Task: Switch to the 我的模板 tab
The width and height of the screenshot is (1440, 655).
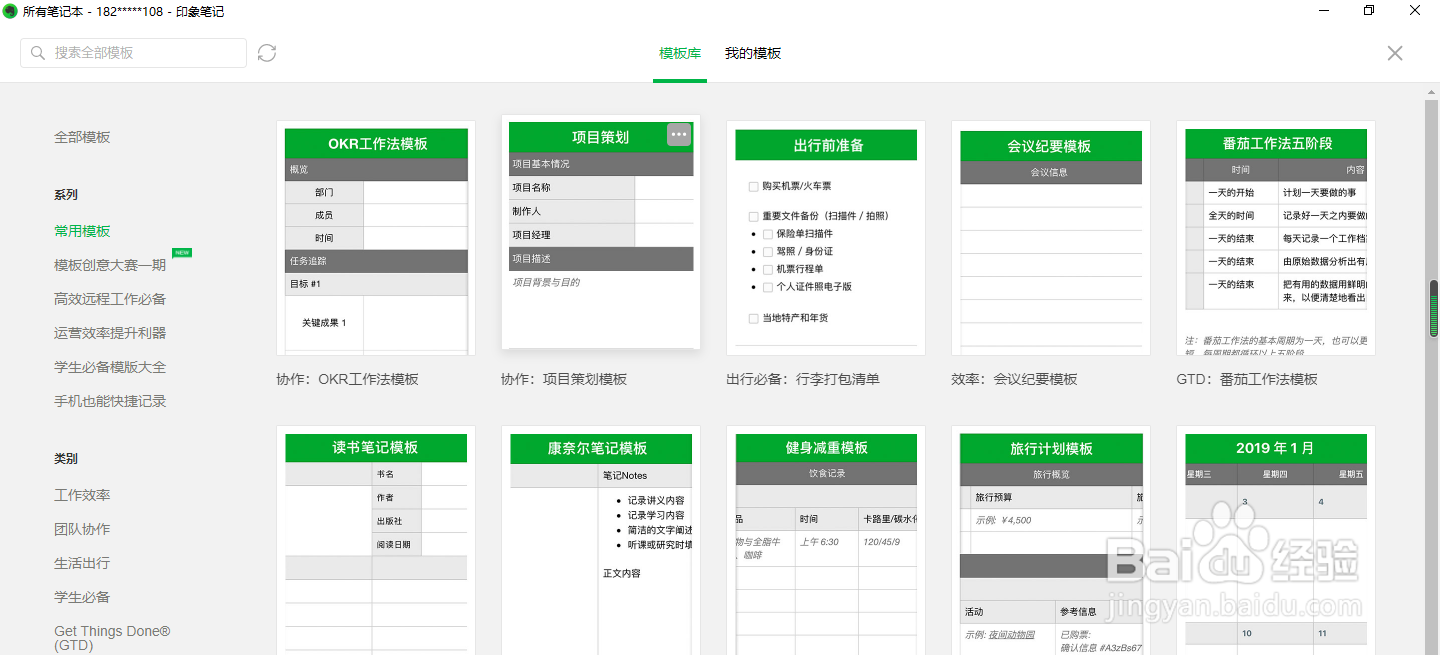Action: (753, 53)
